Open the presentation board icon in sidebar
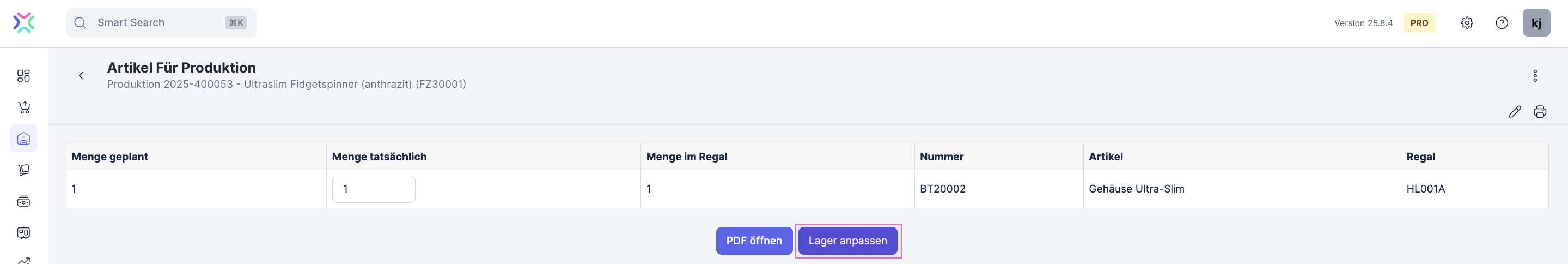The width and height of the screenshot is (1568, 264). point(24,232)
